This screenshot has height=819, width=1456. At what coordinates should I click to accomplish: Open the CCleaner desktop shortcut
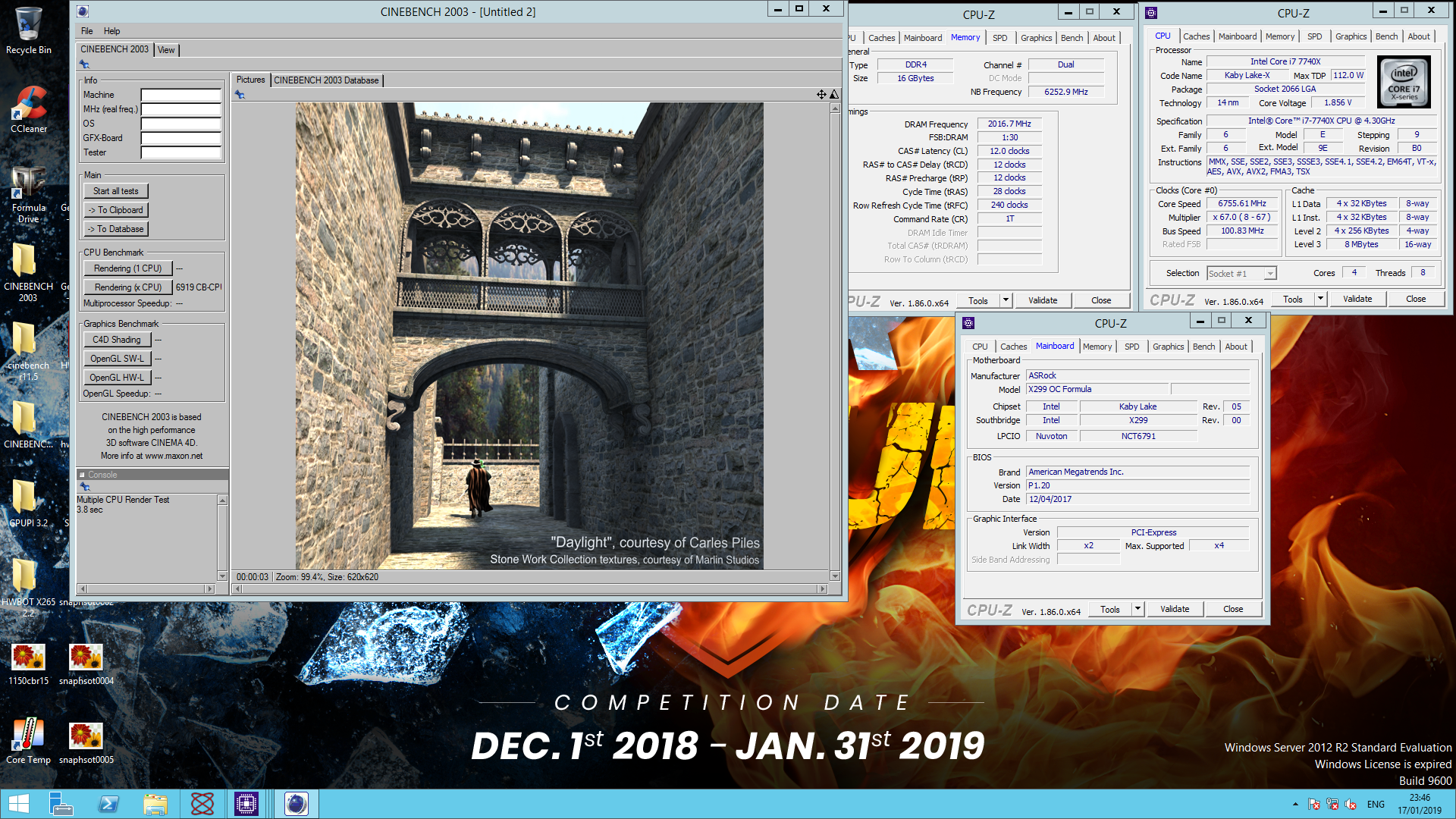[x=29, y=110]
